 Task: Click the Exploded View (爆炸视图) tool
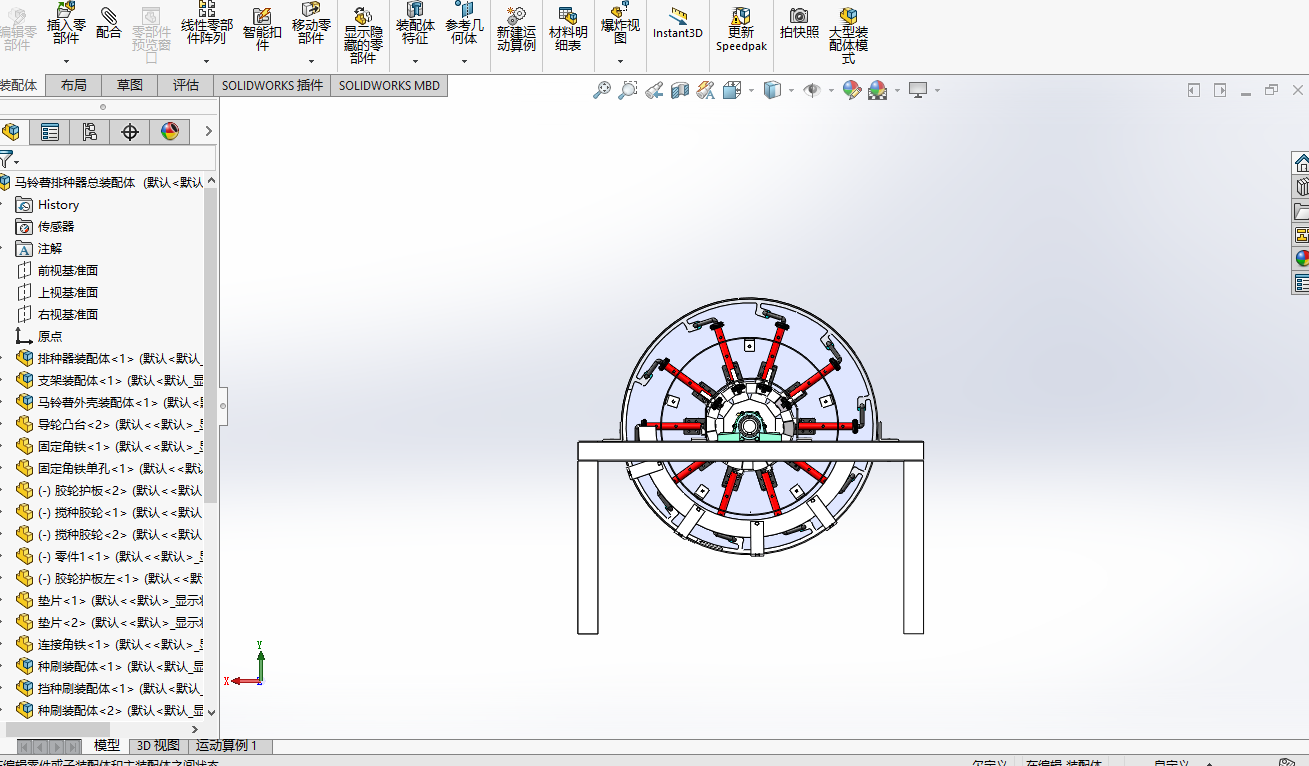(x=620, y=23)
